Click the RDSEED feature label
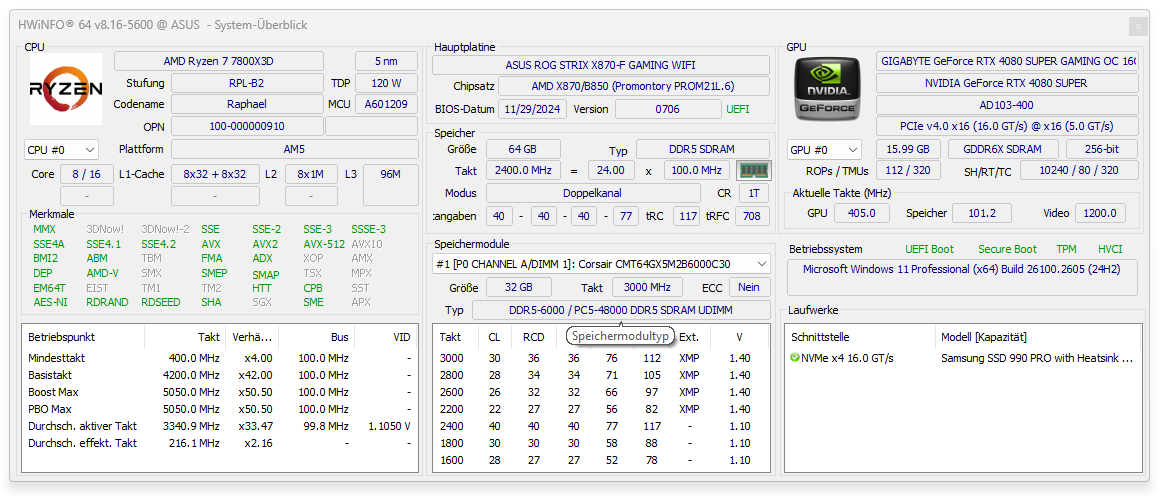Viewport: 1172px width, 496px height. pyautogui.click(x=161, y=302)
